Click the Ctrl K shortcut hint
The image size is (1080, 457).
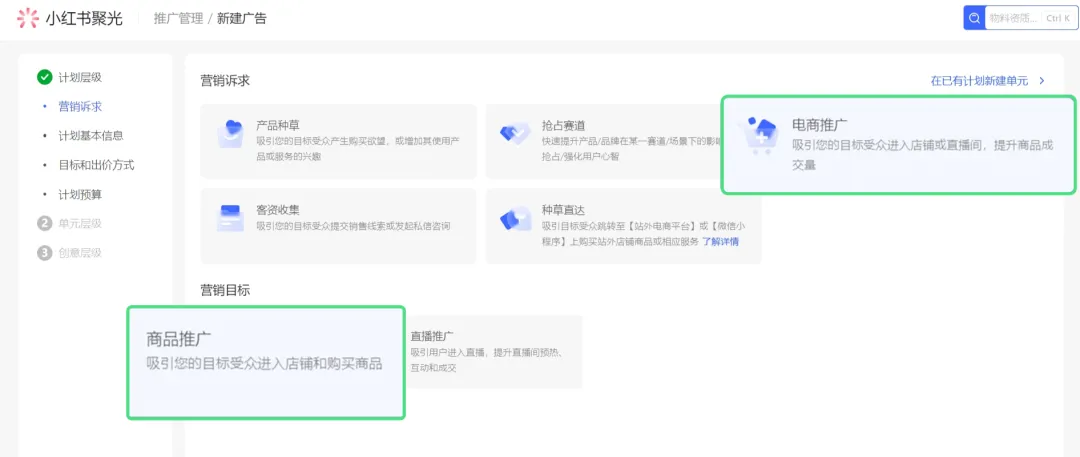pos(1058,19)
